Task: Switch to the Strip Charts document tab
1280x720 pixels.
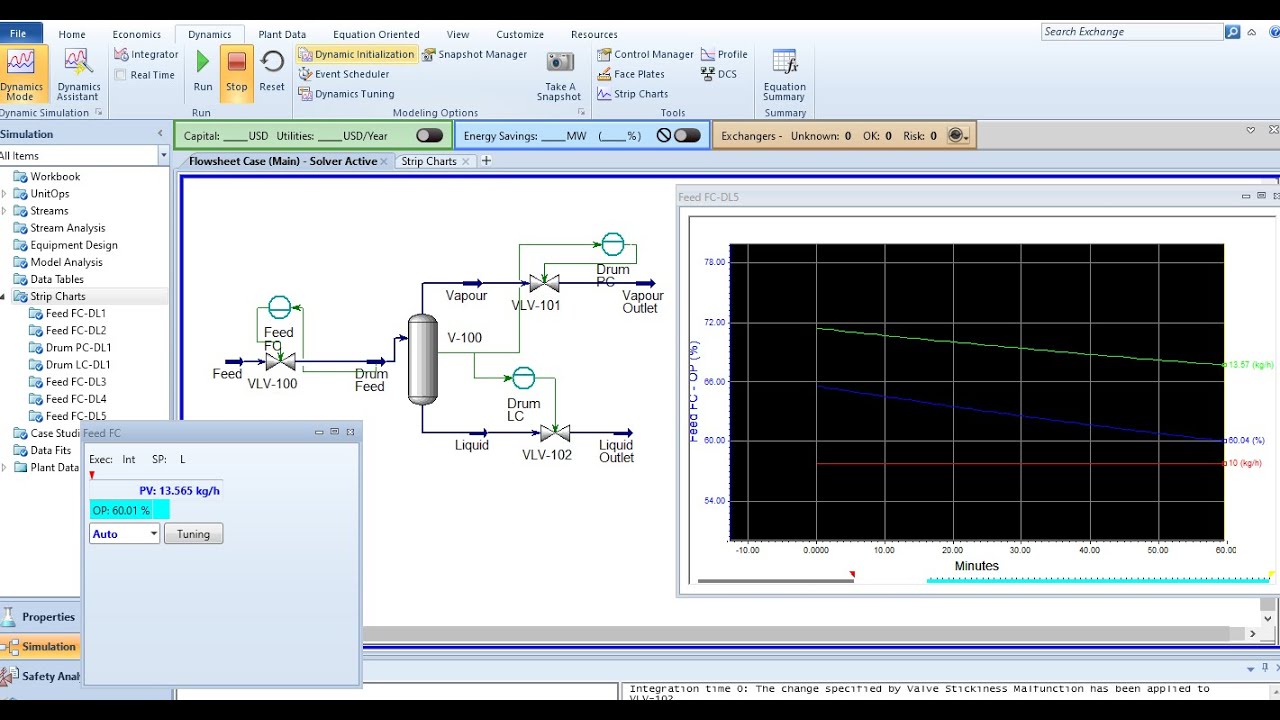Action: (429, 161)
